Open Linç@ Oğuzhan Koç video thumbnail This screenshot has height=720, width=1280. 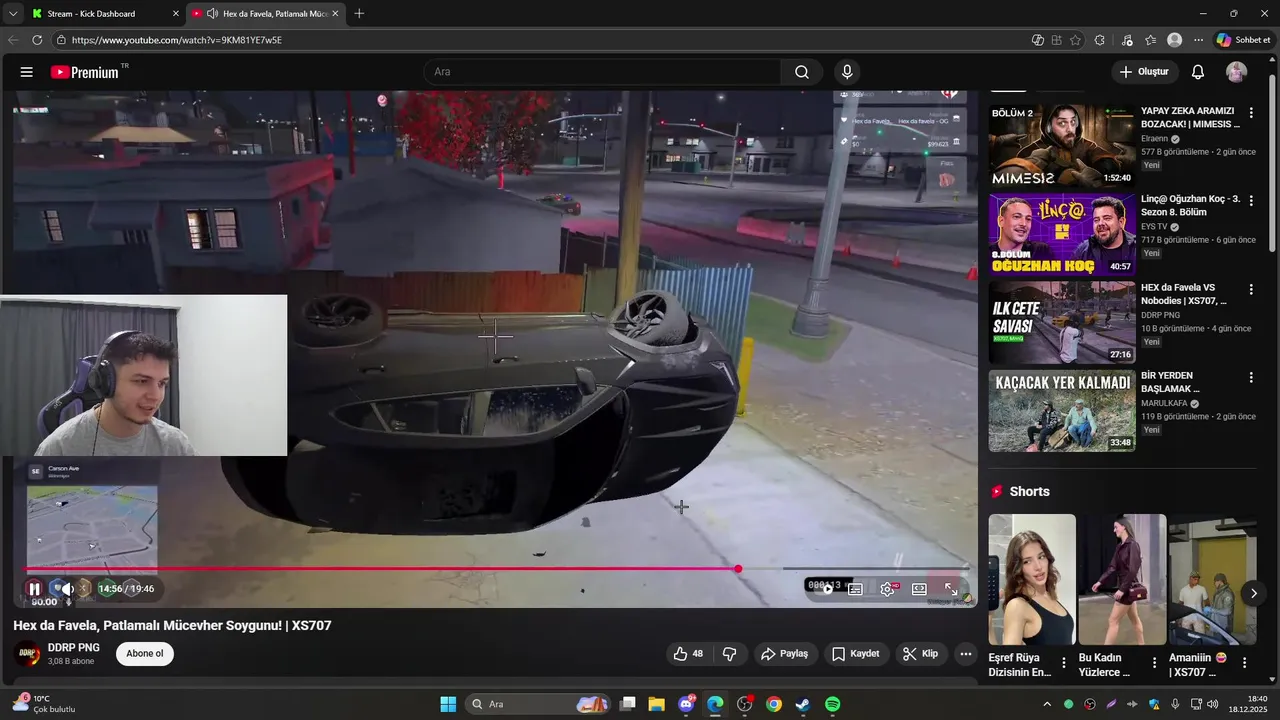click(x=1062, y=234)
